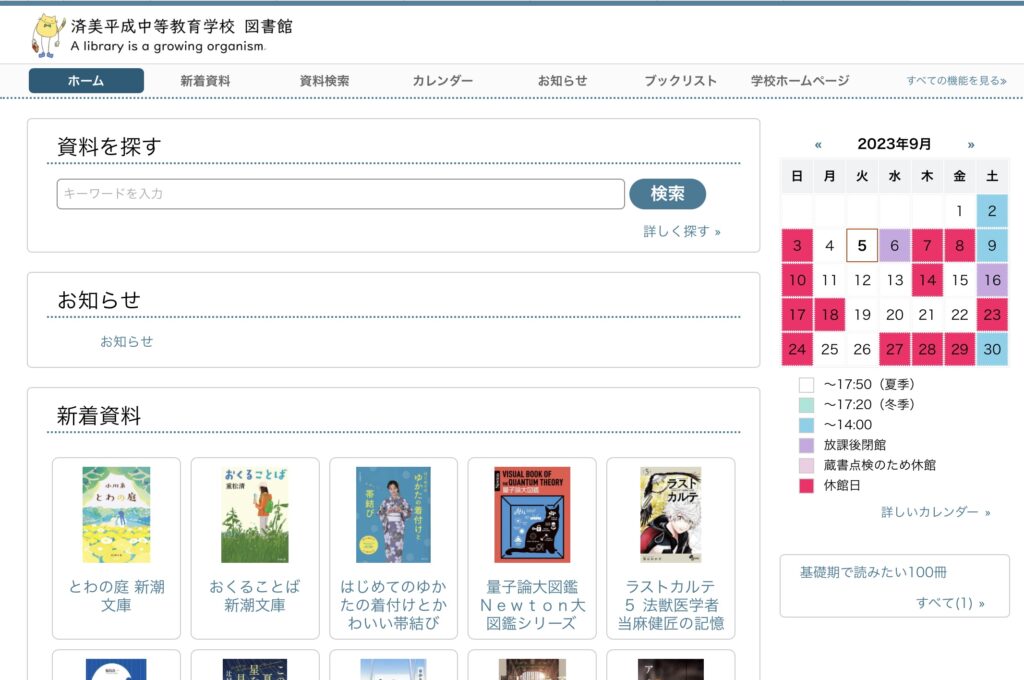Click おくることば 新潮文庫 title link
The image size is (1024, 680).
pos(255,596)
